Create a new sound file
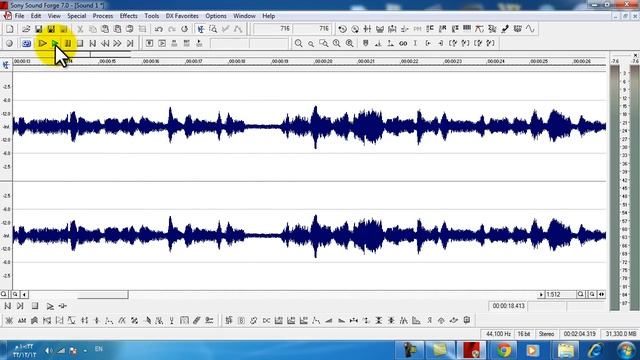The image size is (640, 360). click(10, 29)
